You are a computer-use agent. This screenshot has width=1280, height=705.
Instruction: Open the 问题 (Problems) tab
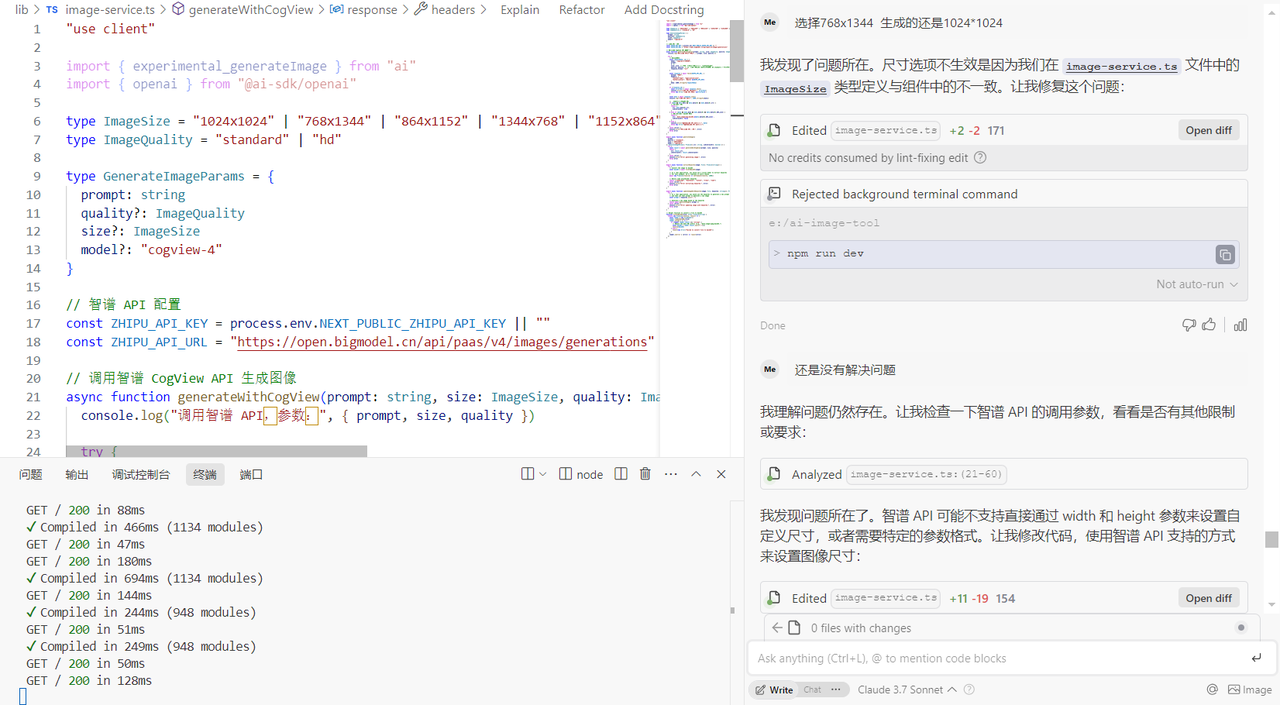(x=31, y=474)
